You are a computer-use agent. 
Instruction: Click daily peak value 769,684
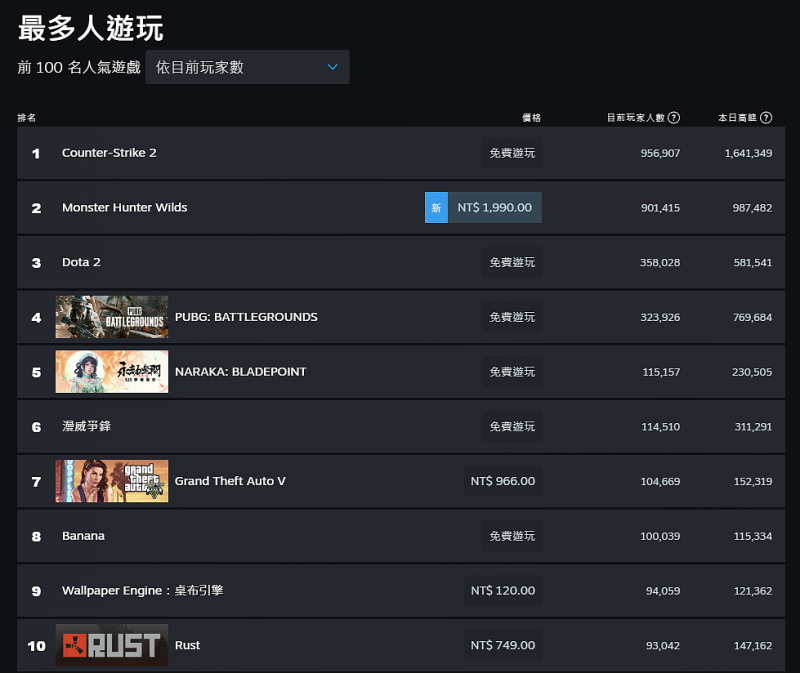pyautogui.click(x=752, y=317)
